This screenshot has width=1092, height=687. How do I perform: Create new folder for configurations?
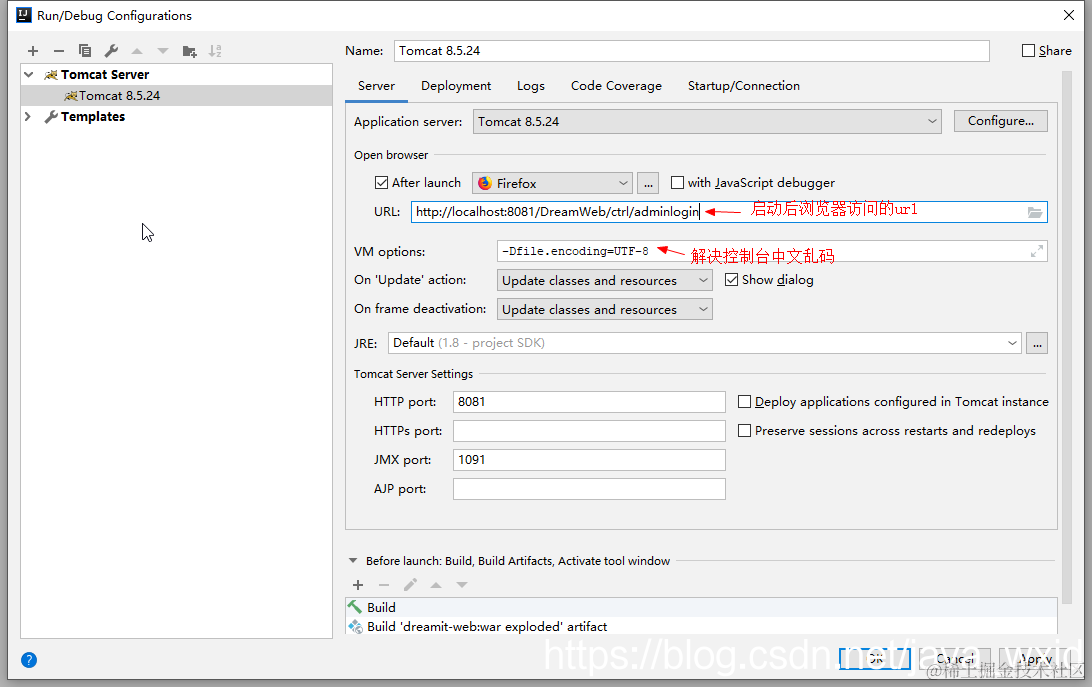[x=189, y=51]
